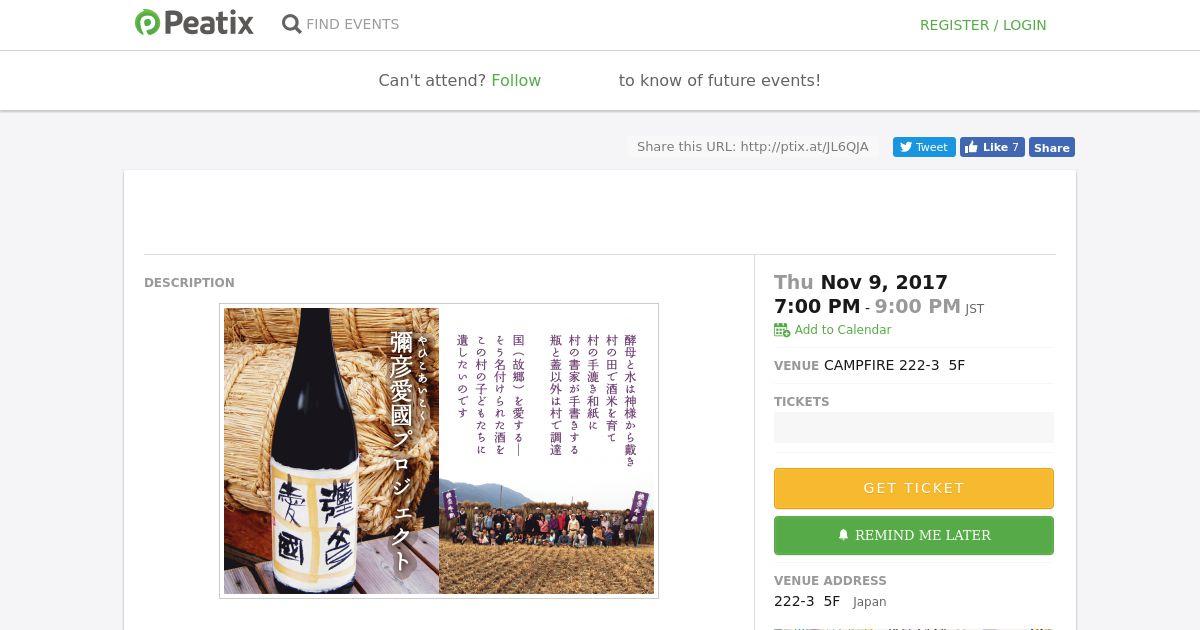
Task: Click the search magnifier icon
Action: (x=291, y=24)
